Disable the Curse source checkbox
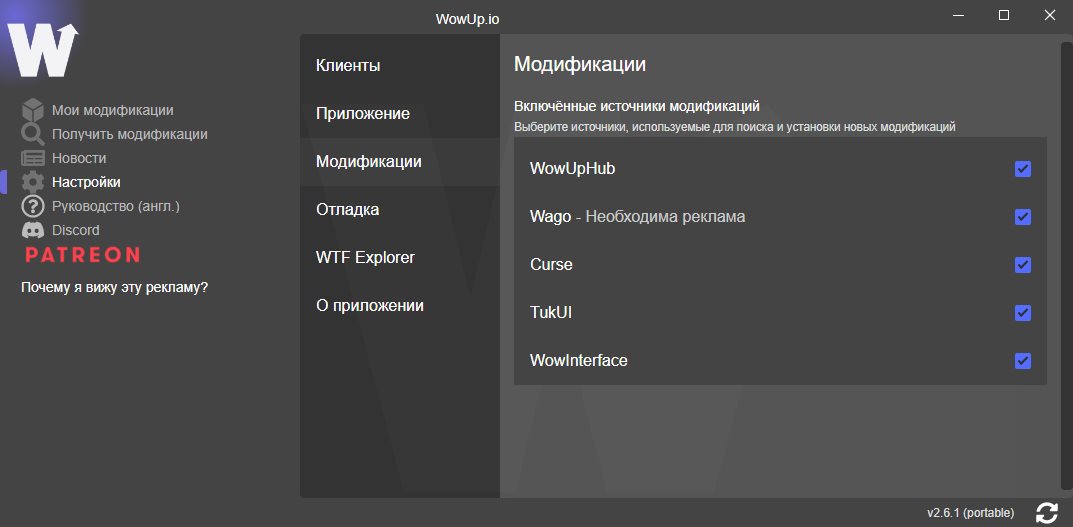 [x=1022, y=265]
